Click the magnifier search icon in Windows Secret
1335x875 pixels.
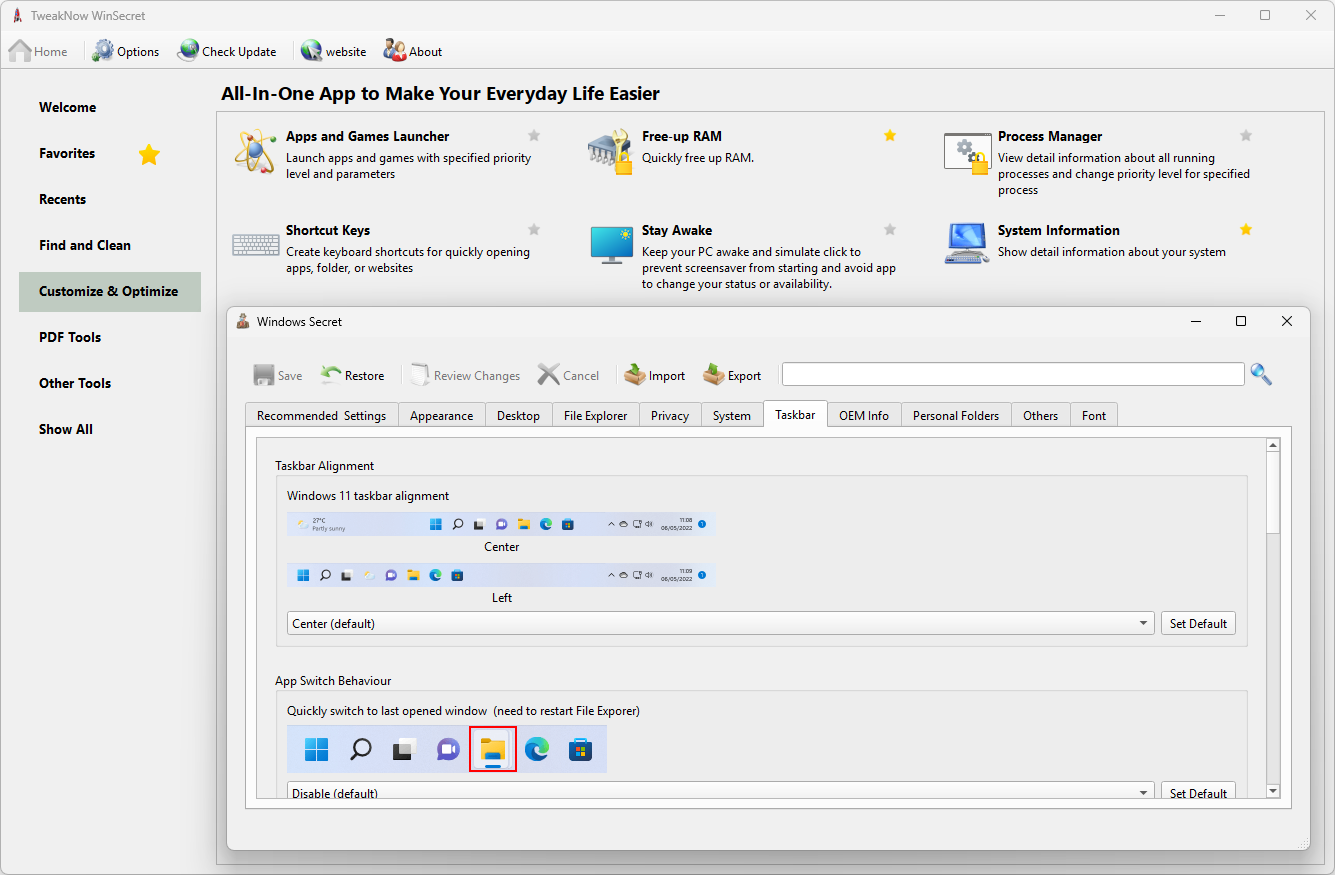(1261, 374)
